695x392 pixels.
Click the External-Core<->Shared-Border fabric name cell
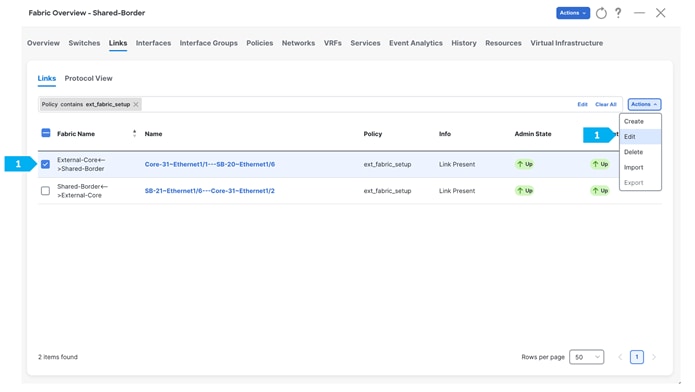pyautogui.click(x=81, y=164)
